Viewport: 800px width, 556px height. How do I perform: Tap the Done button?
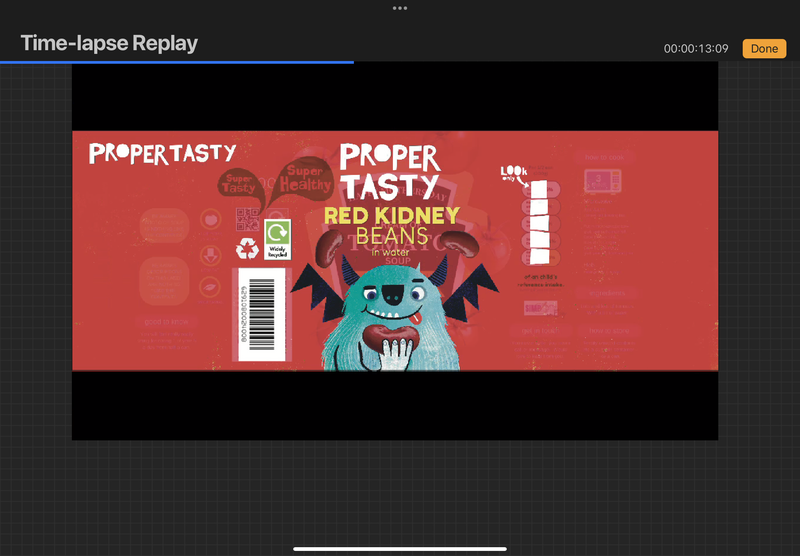[764, 48]
